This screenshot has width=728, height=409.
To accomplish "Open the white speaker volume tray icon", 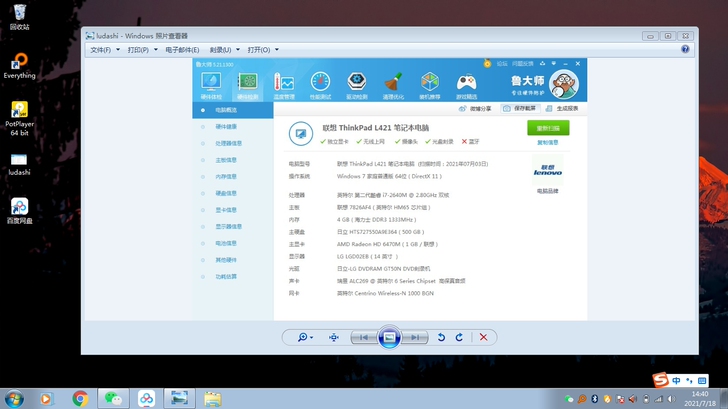I will click(x=671, y=399).
